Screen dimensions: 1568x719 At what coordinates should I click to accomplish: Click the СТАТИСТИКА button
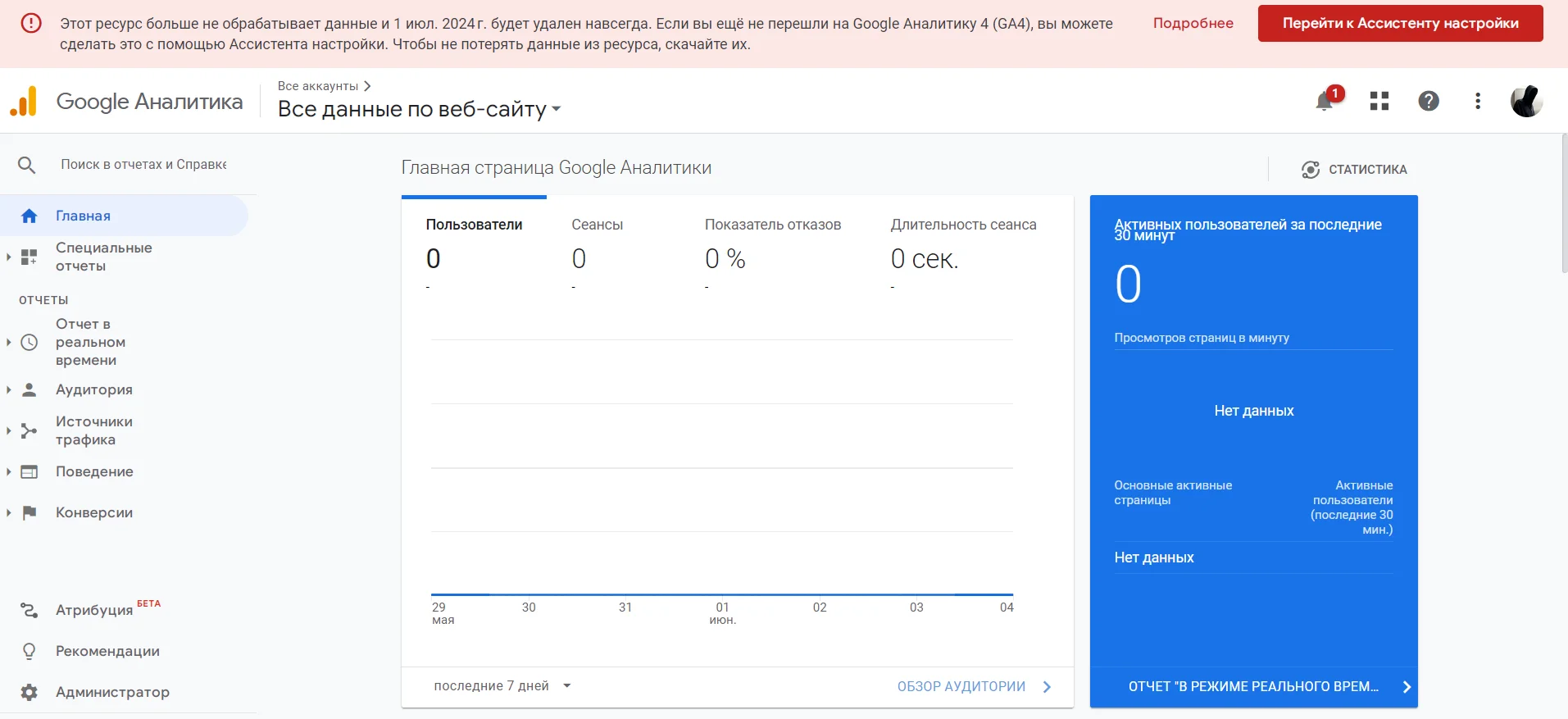1354,170
